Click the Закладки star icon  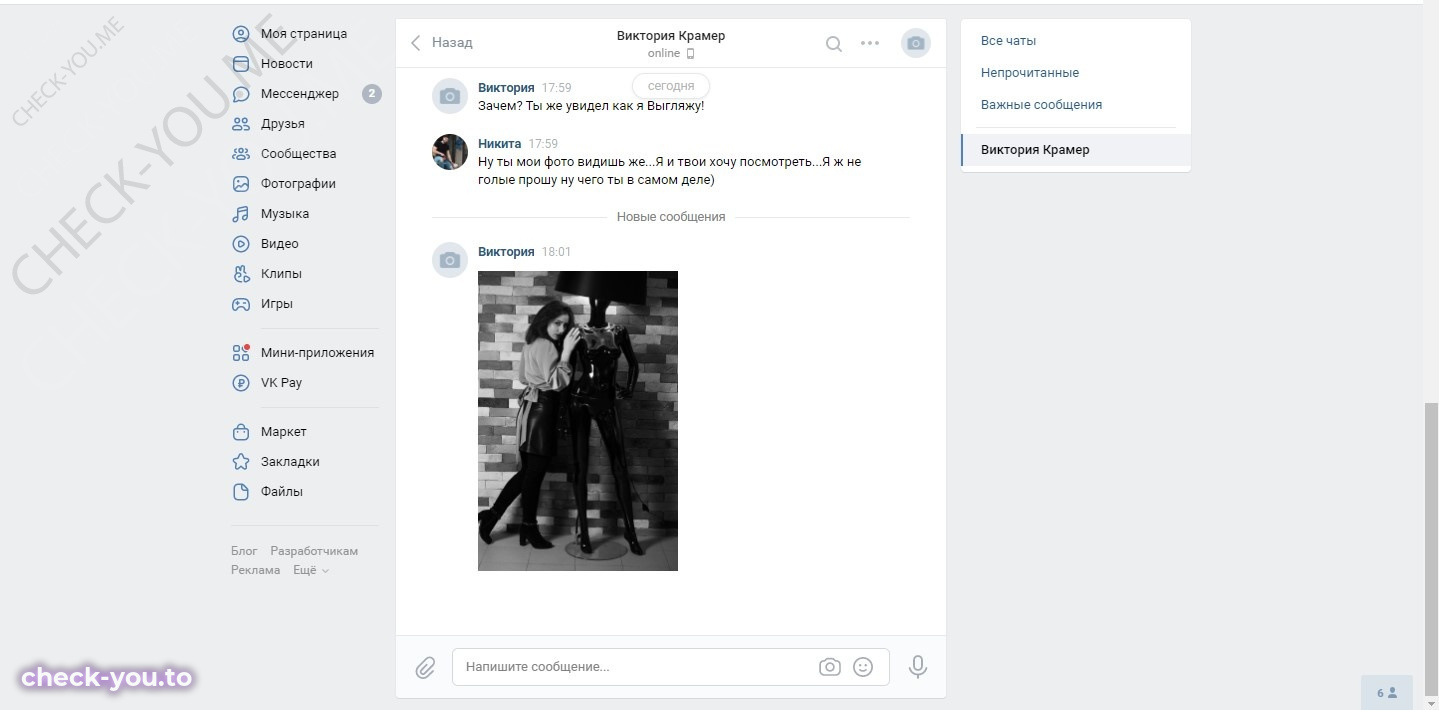241,462
